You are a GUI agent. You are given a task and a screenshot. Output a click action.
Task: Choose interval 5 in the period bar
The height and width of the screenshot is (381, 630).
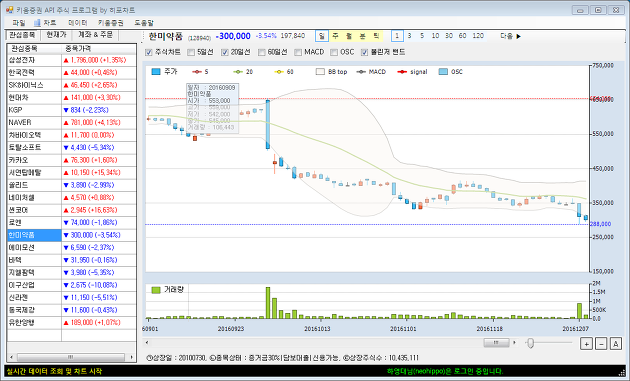[422, 36]
